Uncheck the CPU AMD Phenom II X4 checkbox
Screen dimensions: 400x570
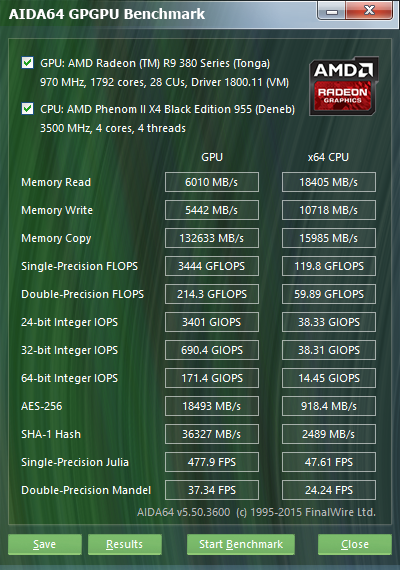[28, 108]
